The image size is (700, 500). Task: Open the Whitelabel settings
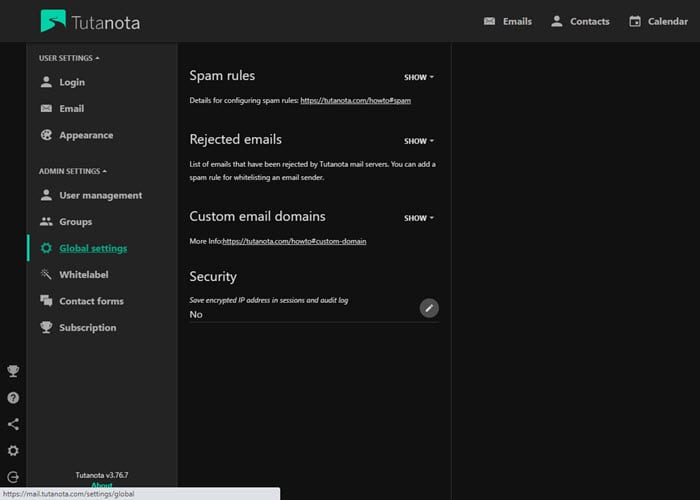(84, 275)
